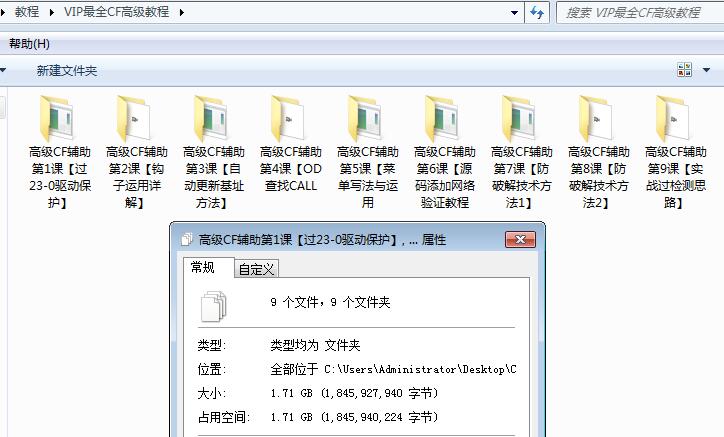Image resolution: width=724 pixels, height=437 pixels.
Task: Click the value 类型均为 文件夹
Action: coord(315,345)
